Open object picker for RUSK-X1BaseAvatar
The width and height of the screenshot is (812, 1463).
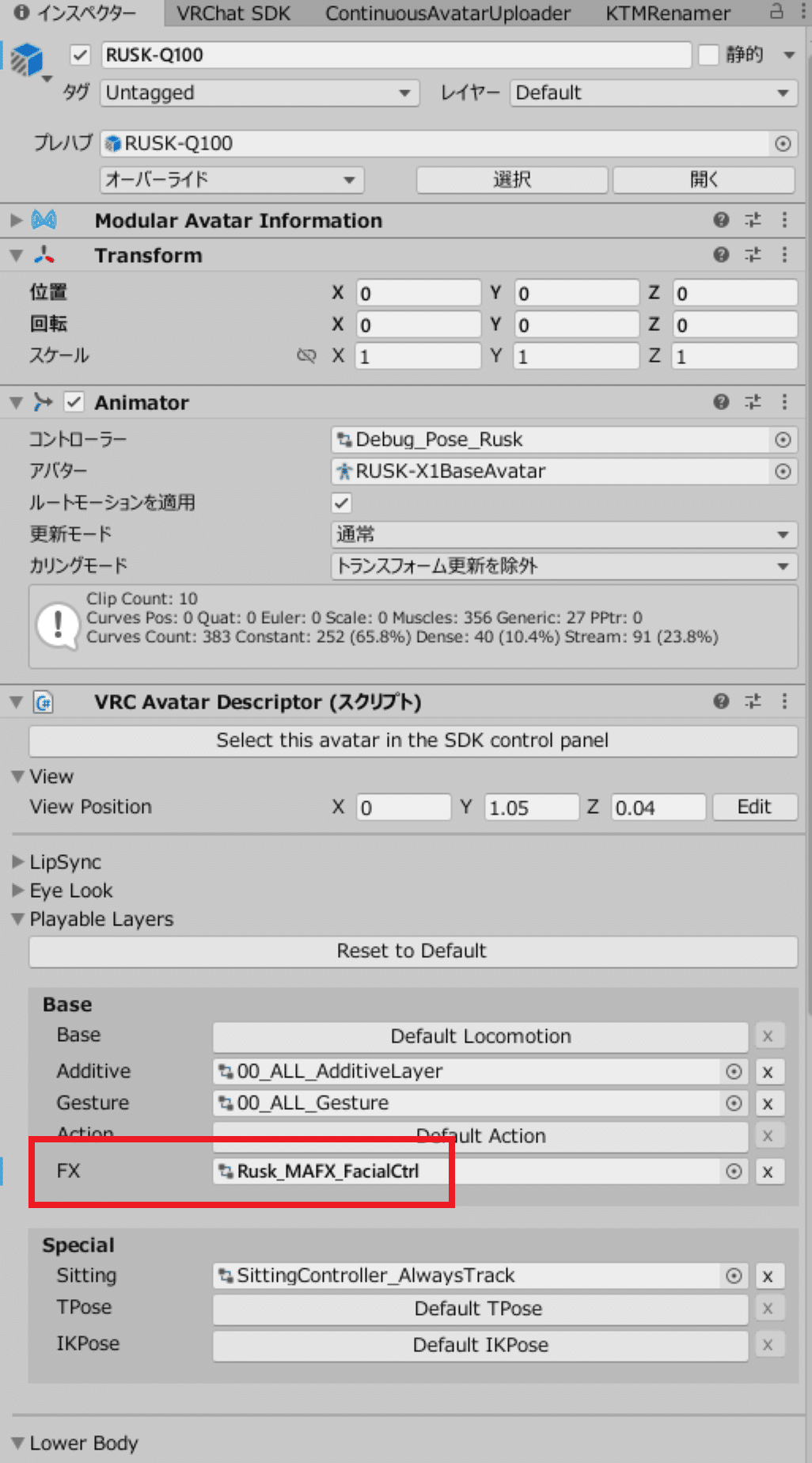[783, 471]
